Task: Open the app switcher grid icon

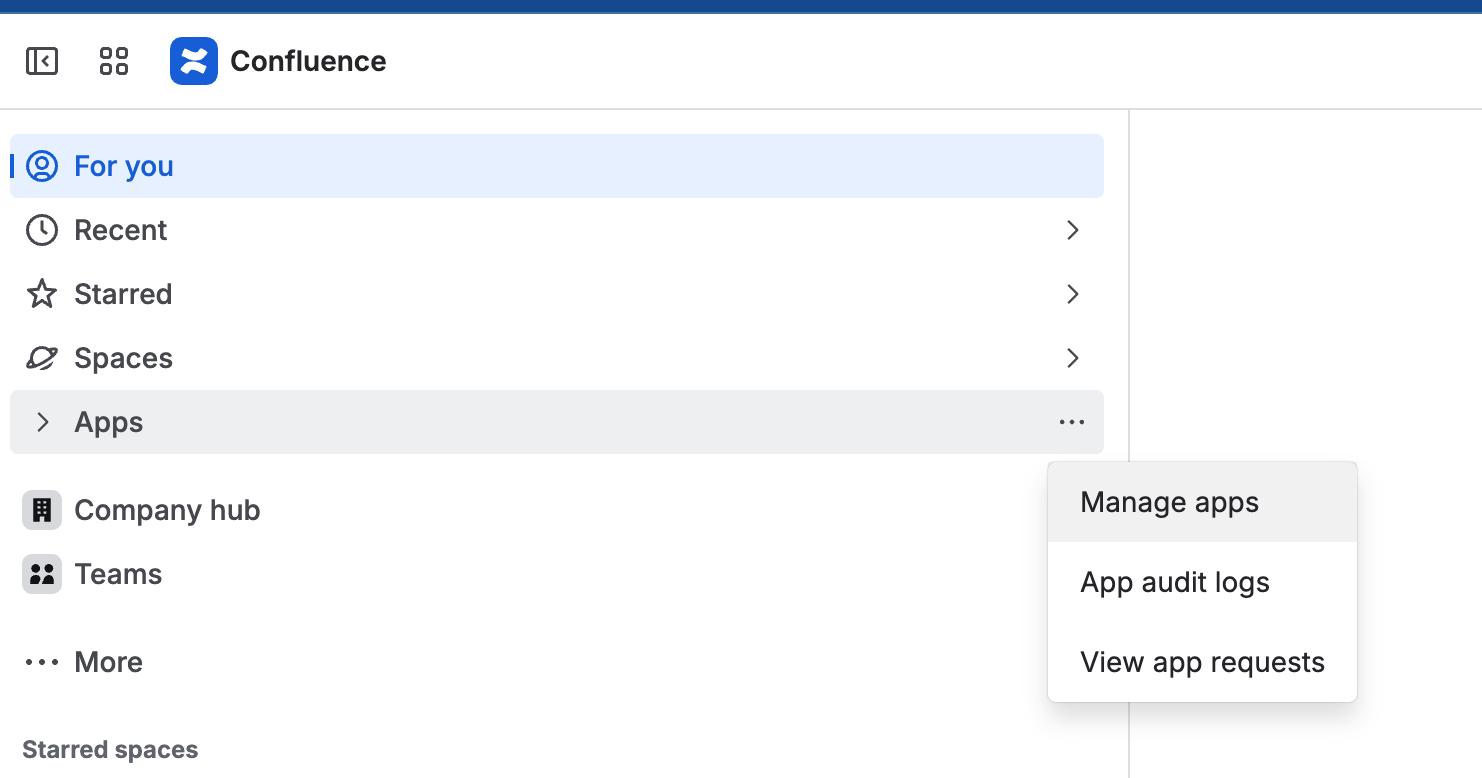Action: (x=114, y=61)
